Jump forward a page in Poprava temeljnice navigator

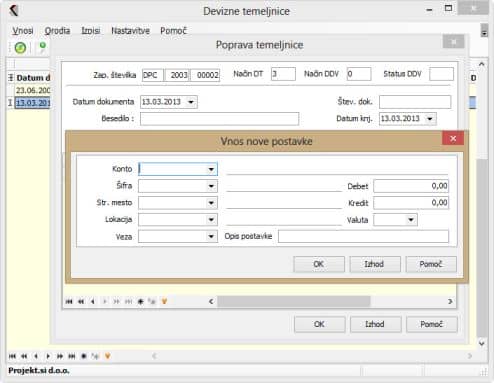[x=116, y=302]
